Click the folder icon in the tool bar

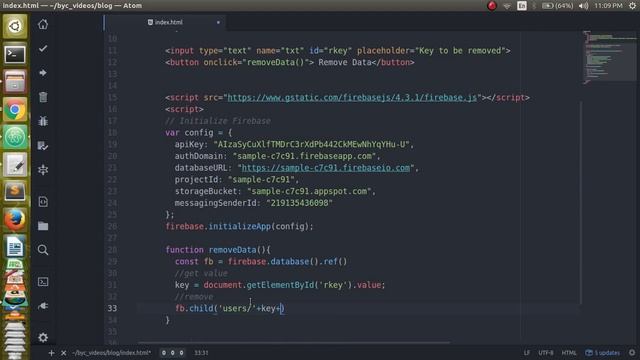pyautogui.click(x=43, y=225)
